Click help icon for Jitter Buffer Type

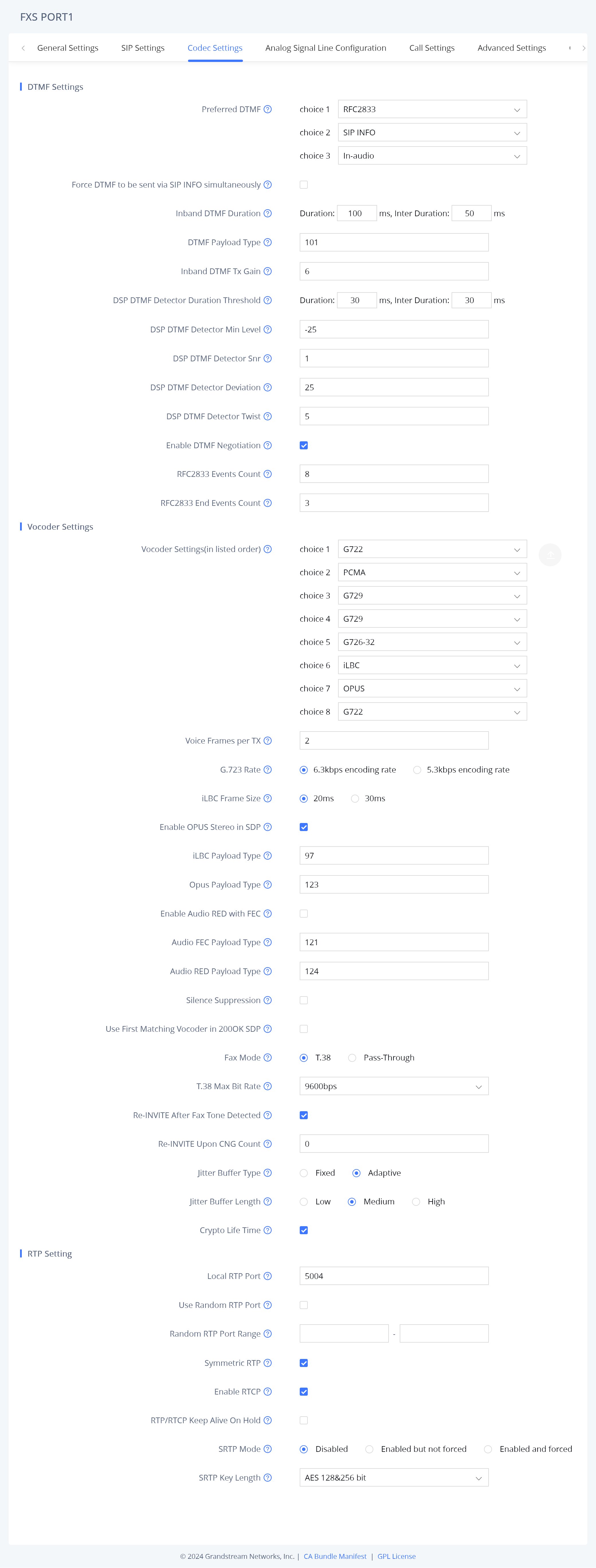(268, 1172)
